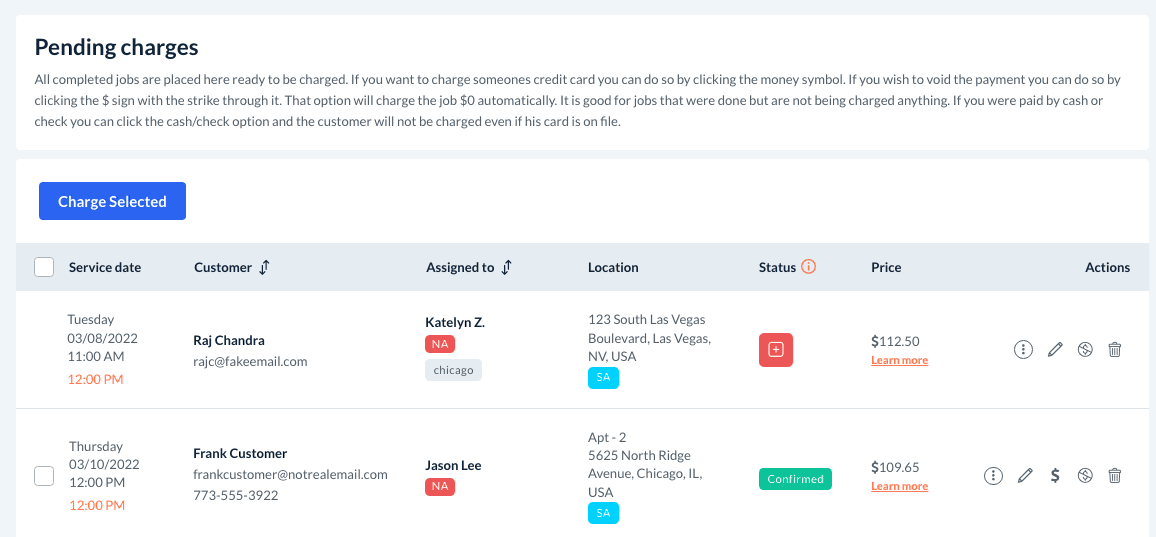Open Learn more under the $112.50 price

click(899, 361)
